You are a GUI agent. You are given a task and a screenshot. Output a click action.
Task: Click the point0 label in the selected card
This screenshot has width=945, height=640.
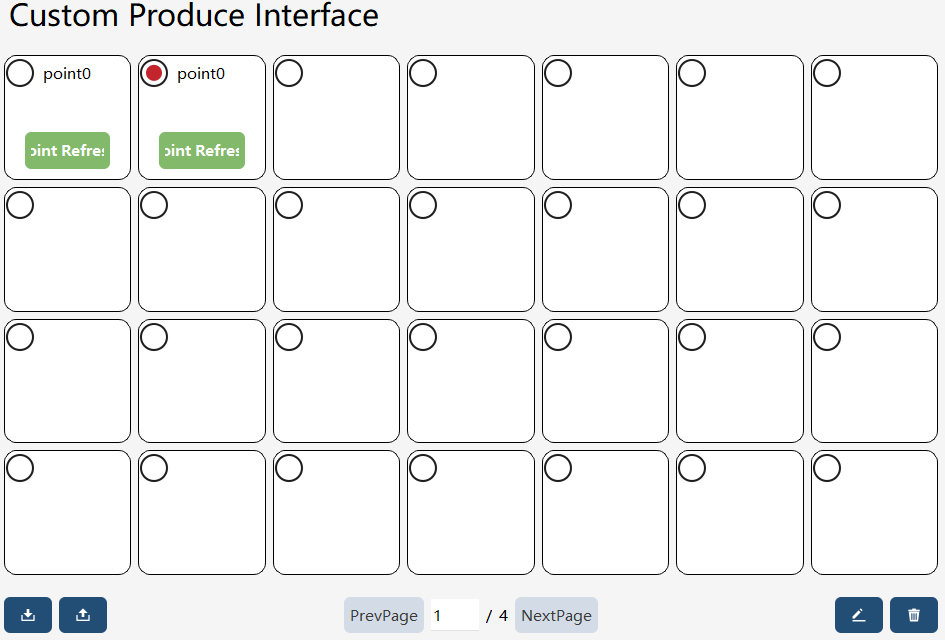tap(201, 74)
